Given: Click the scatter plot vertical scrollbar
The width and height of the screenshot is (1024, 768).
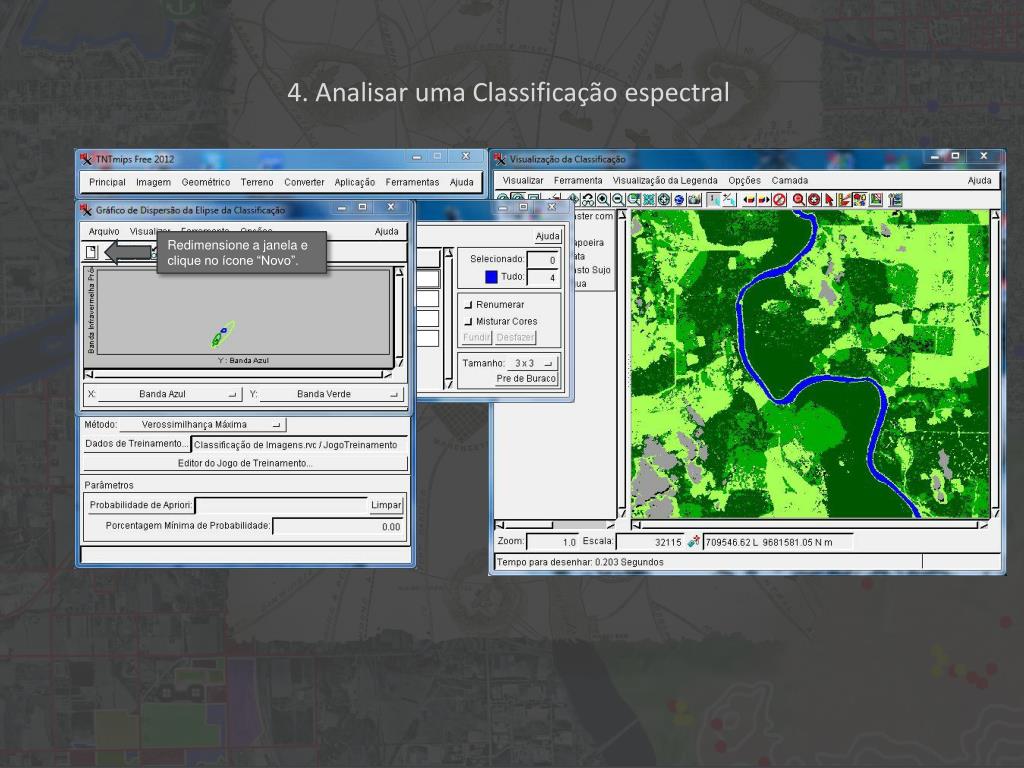Looking at the screenshot, I should (x=400, y=317).
